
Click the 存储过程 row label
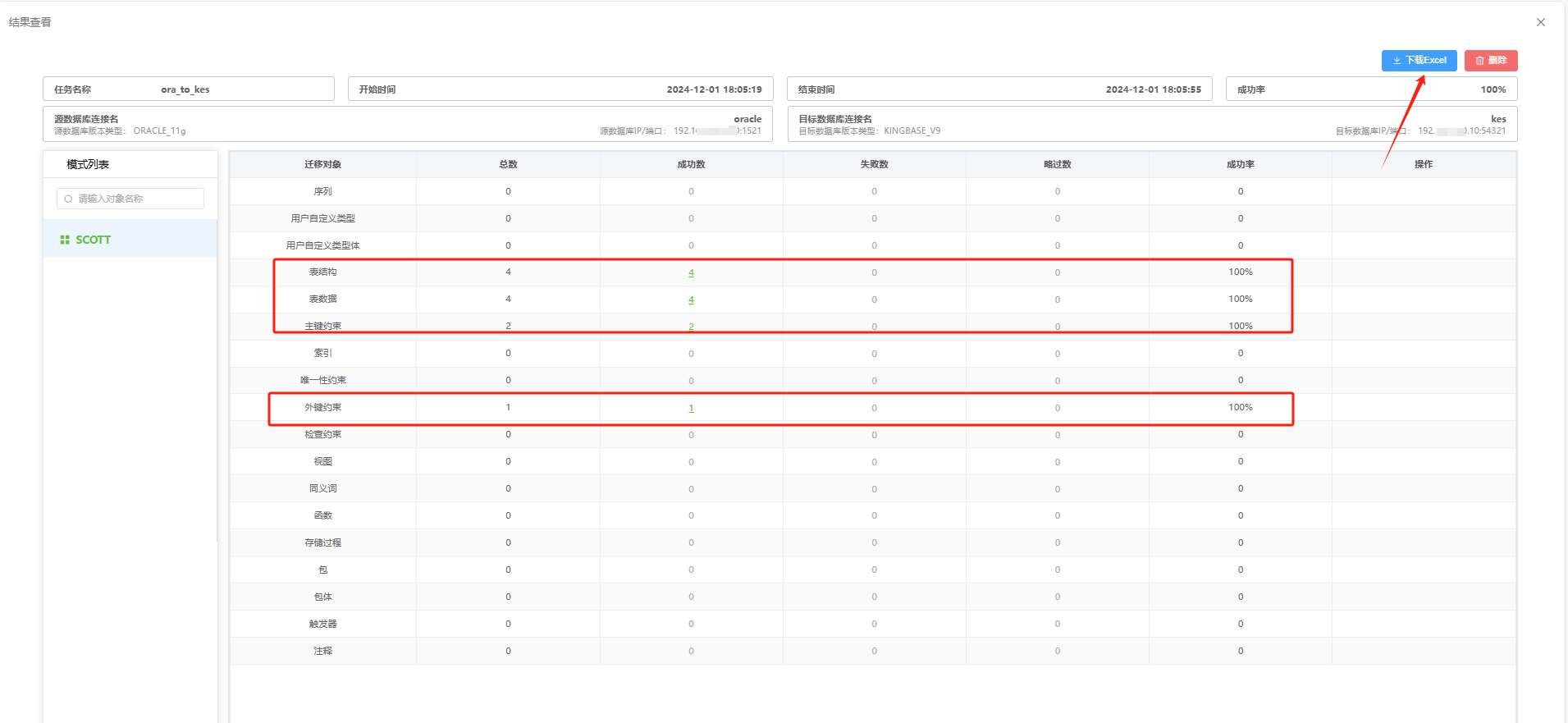pos(323,542)
